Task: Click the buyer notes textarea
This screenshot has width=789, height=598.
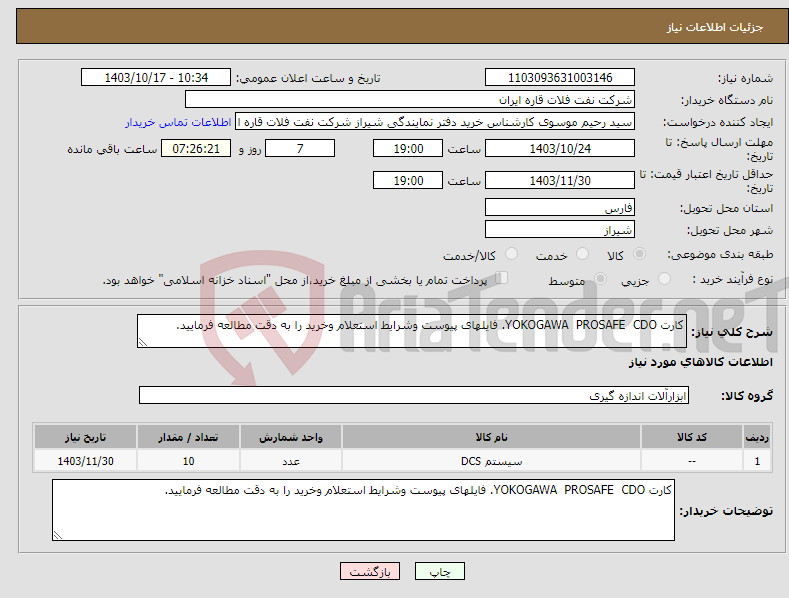Action: [x=363, y=510]
